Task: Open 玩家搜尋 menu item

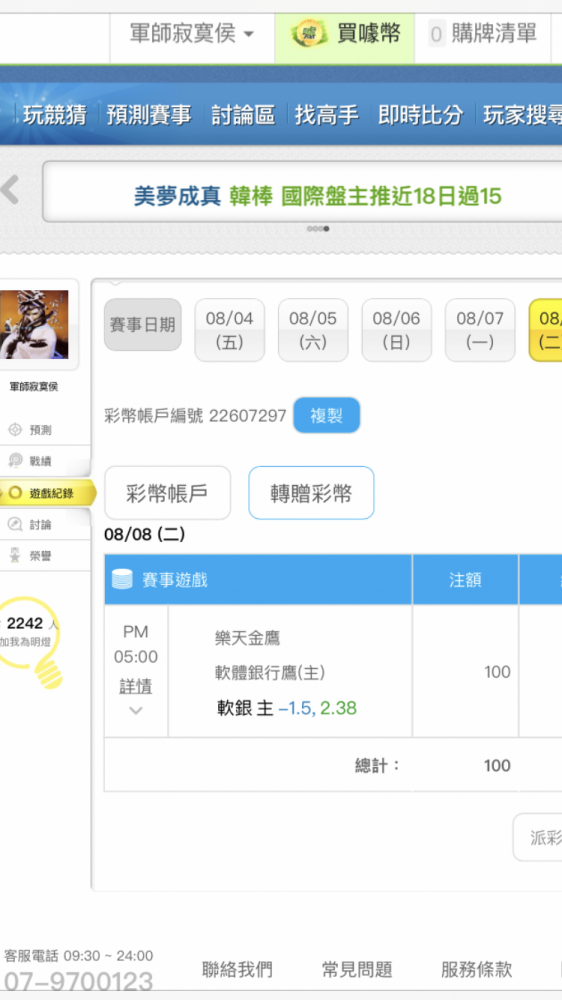Action: [x=522, y=115]
